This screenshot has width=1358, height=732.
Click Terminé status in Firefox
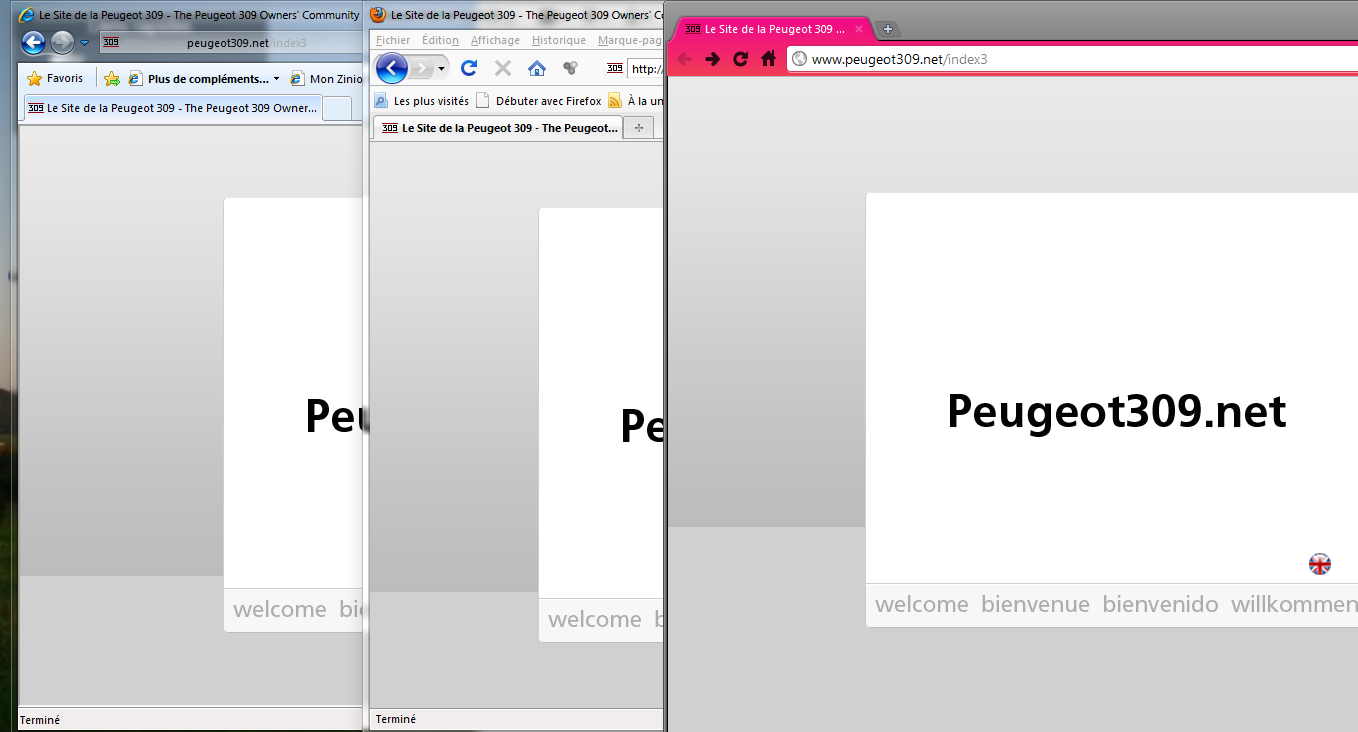[x=396, y=719]
